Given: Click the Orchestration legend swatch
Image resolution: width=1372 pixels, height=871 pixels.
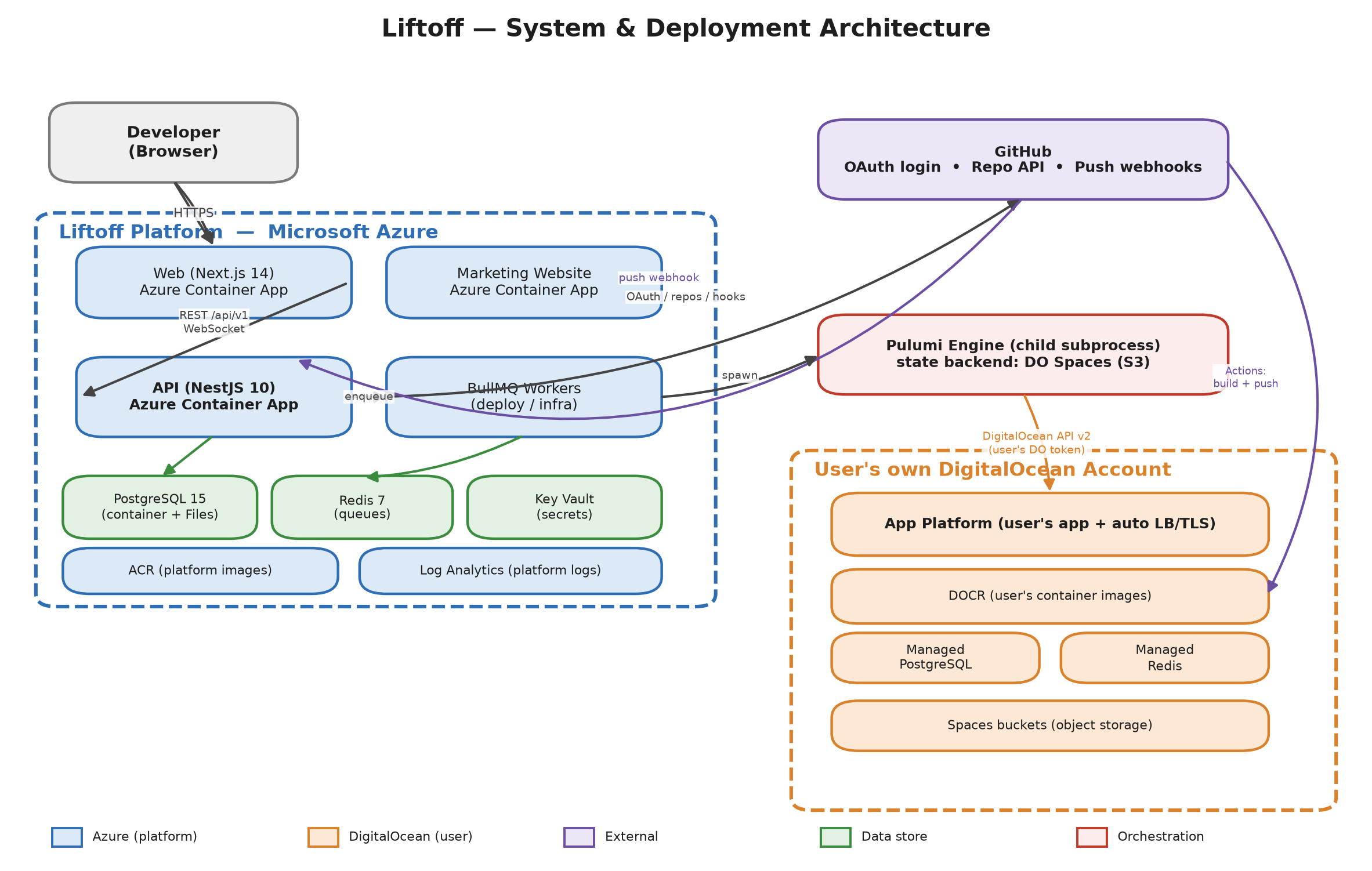Looking at the screenshot, I should click(1092, 837).
